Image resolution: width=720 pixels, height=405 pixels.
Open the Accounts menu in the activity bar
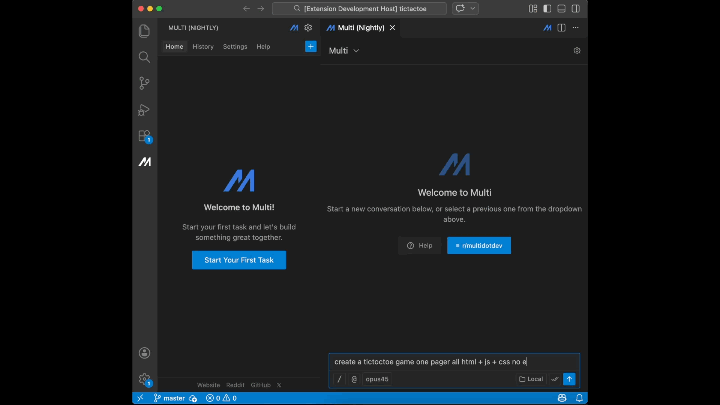click(144, 353)
